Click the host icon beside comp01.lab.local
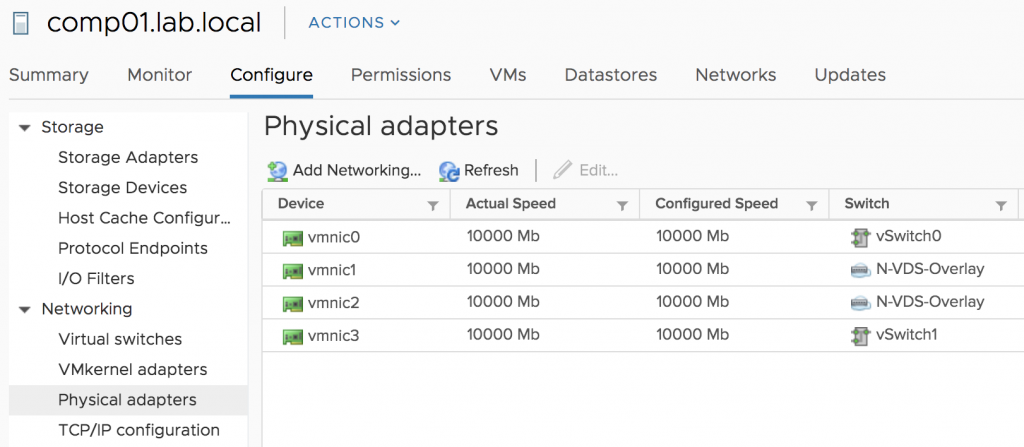The width and height of the screenshot is (1024, 447). pyautogui.click(x=21, y=24)
